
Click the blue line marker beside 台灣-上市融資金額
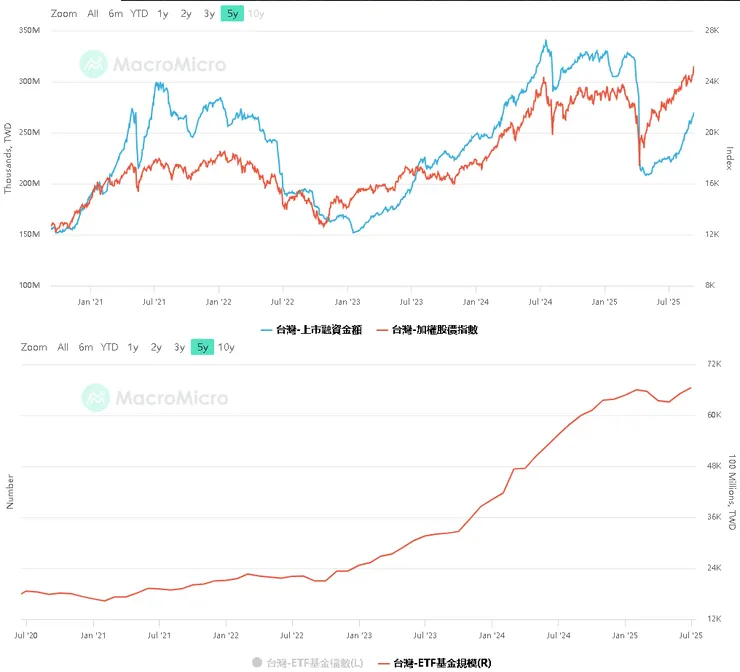pyautogui.click(x=266, y=329)
